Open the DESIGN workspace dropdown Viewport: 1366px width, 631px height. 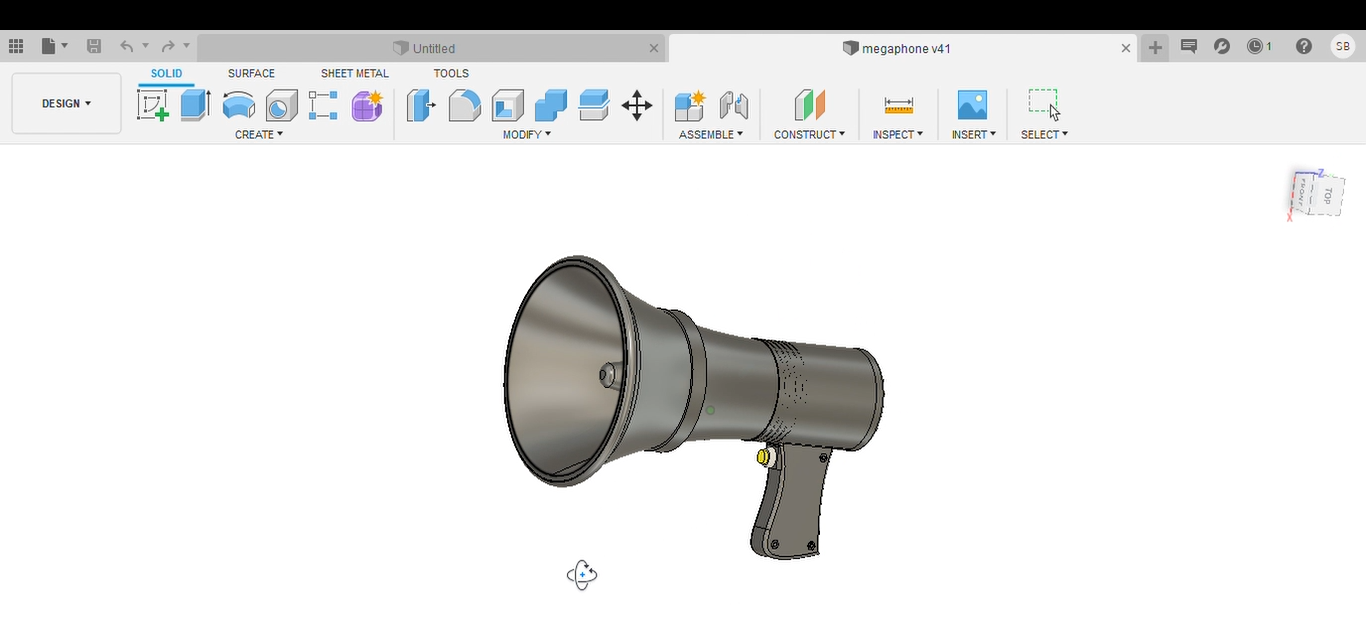66,103
